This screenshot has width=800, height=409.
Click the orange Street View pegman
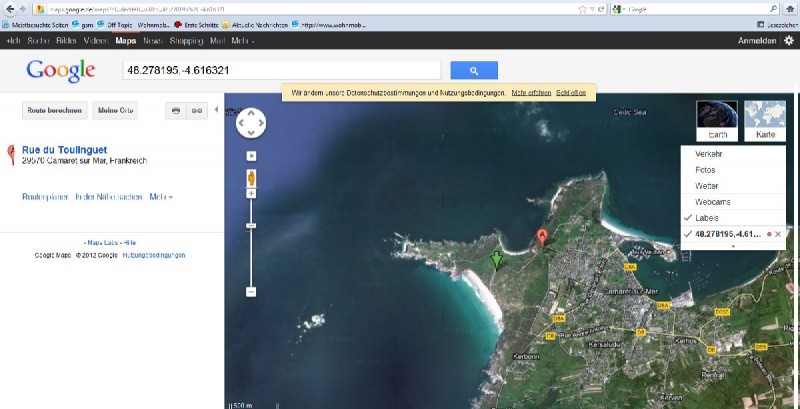[251, 178]
